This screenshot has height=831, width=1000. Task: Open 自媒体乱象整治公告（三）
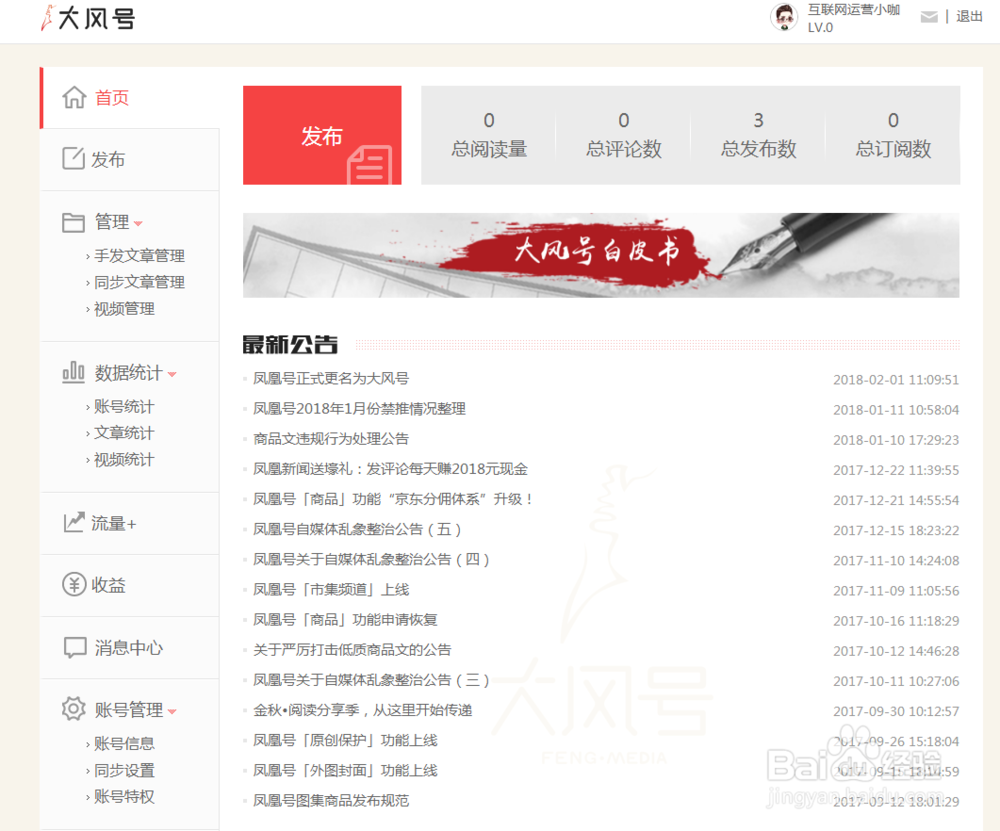pyautogui.click(x=371, y=680)
